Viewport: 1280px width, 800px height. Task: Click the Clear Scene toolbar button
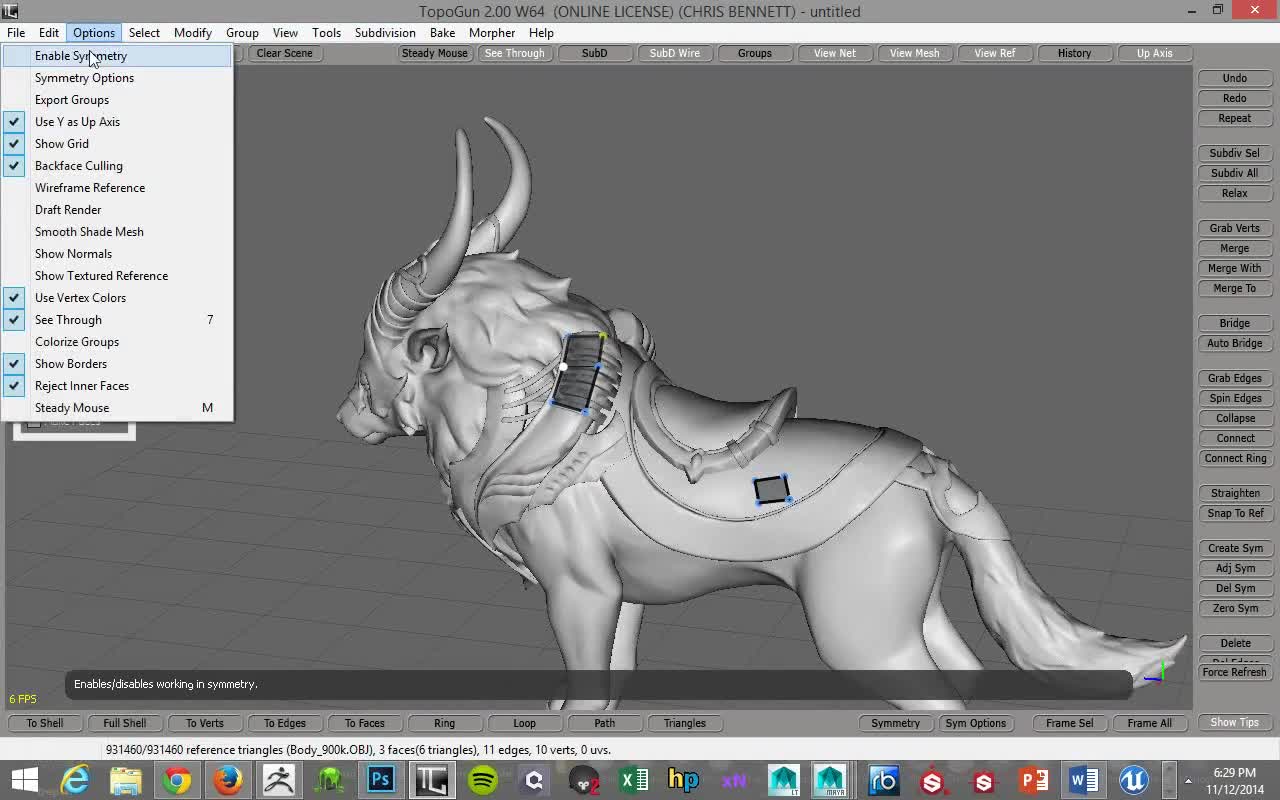[284, 53]
